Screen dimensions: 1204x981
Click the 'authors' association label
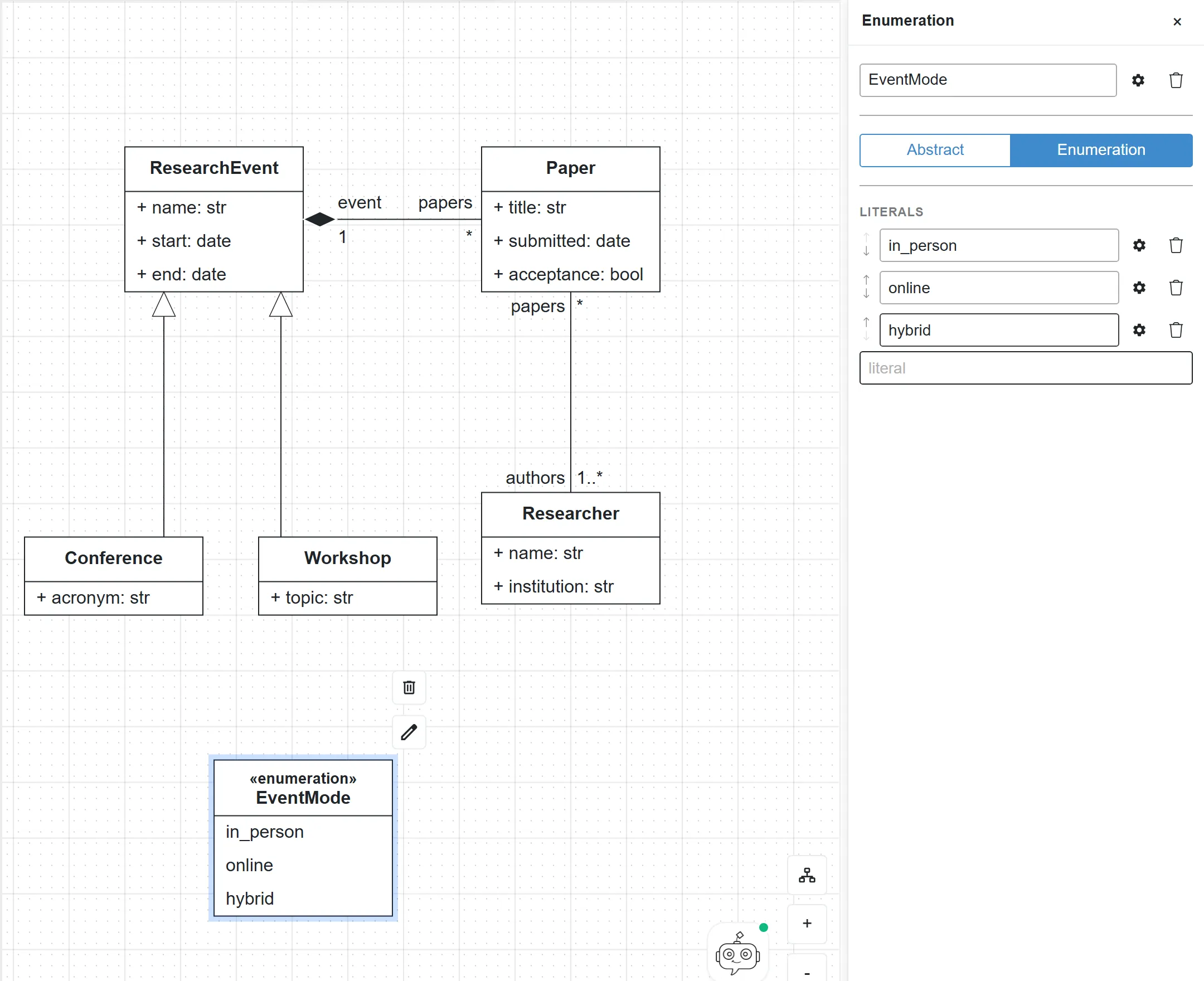click(x=535, y=478)
